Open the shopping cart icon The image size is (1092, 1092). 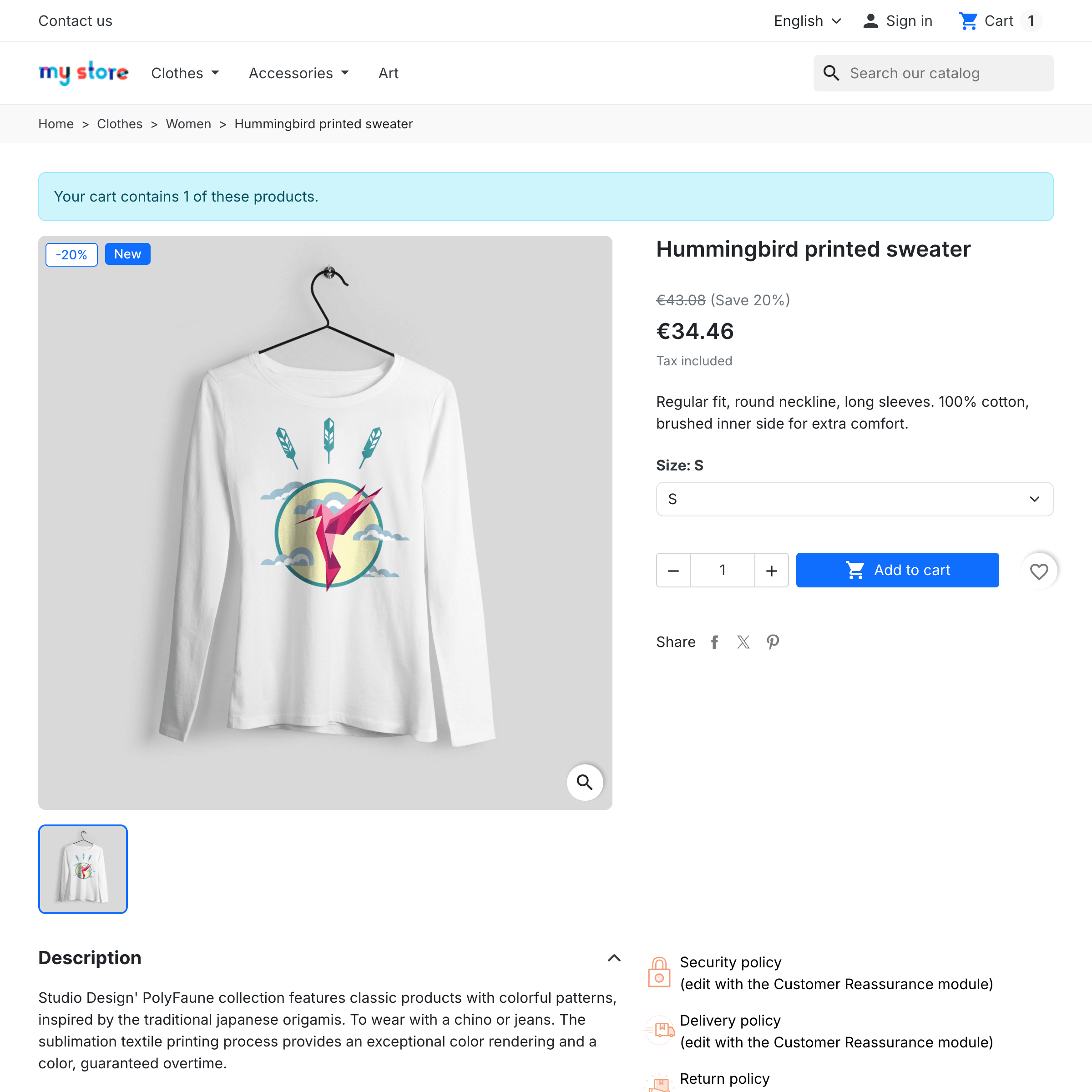968,21
